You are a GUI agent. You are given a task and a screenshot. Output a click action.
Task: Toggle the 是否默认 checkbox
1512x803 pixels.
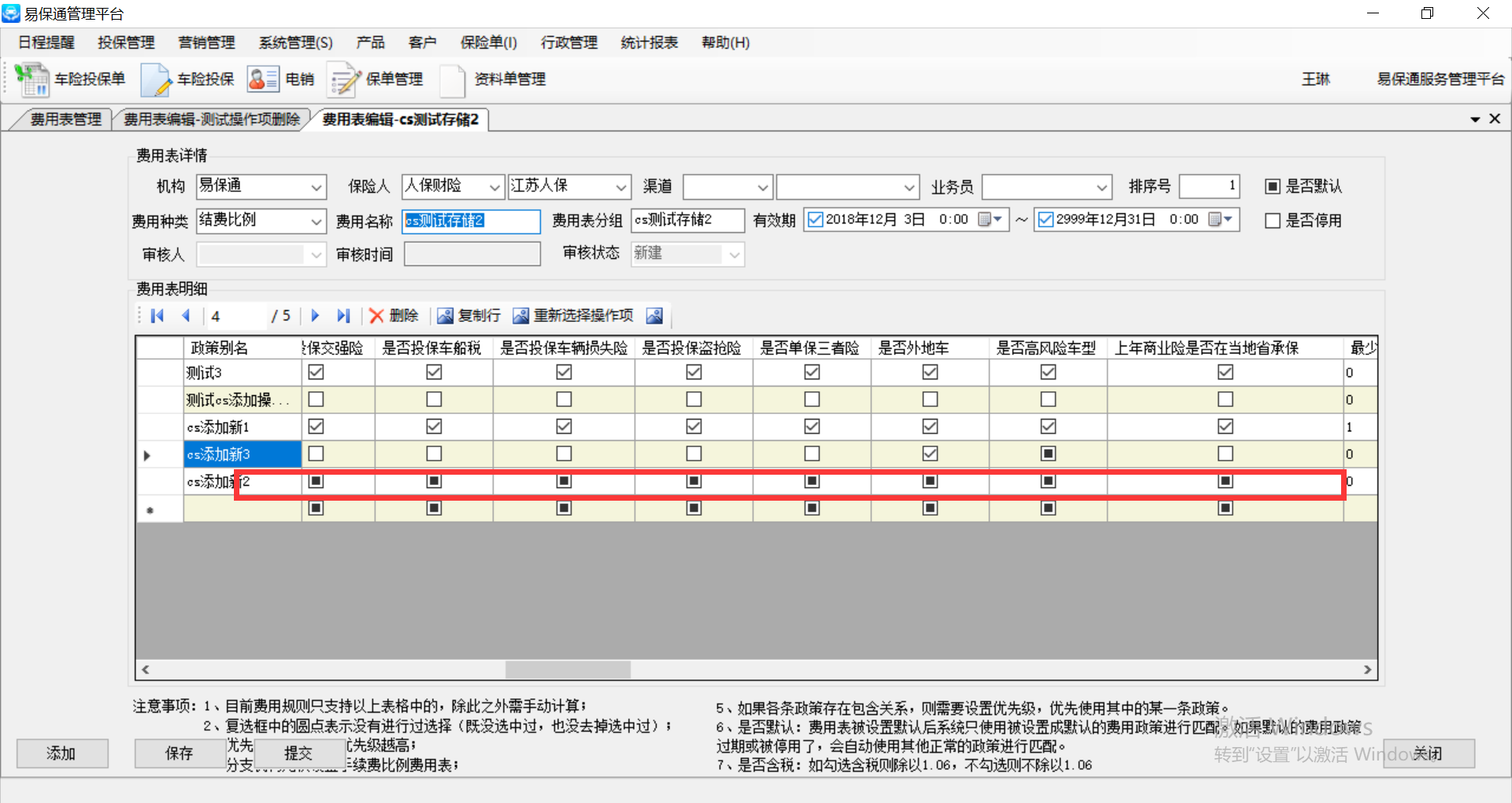[x=1272, y=187]
